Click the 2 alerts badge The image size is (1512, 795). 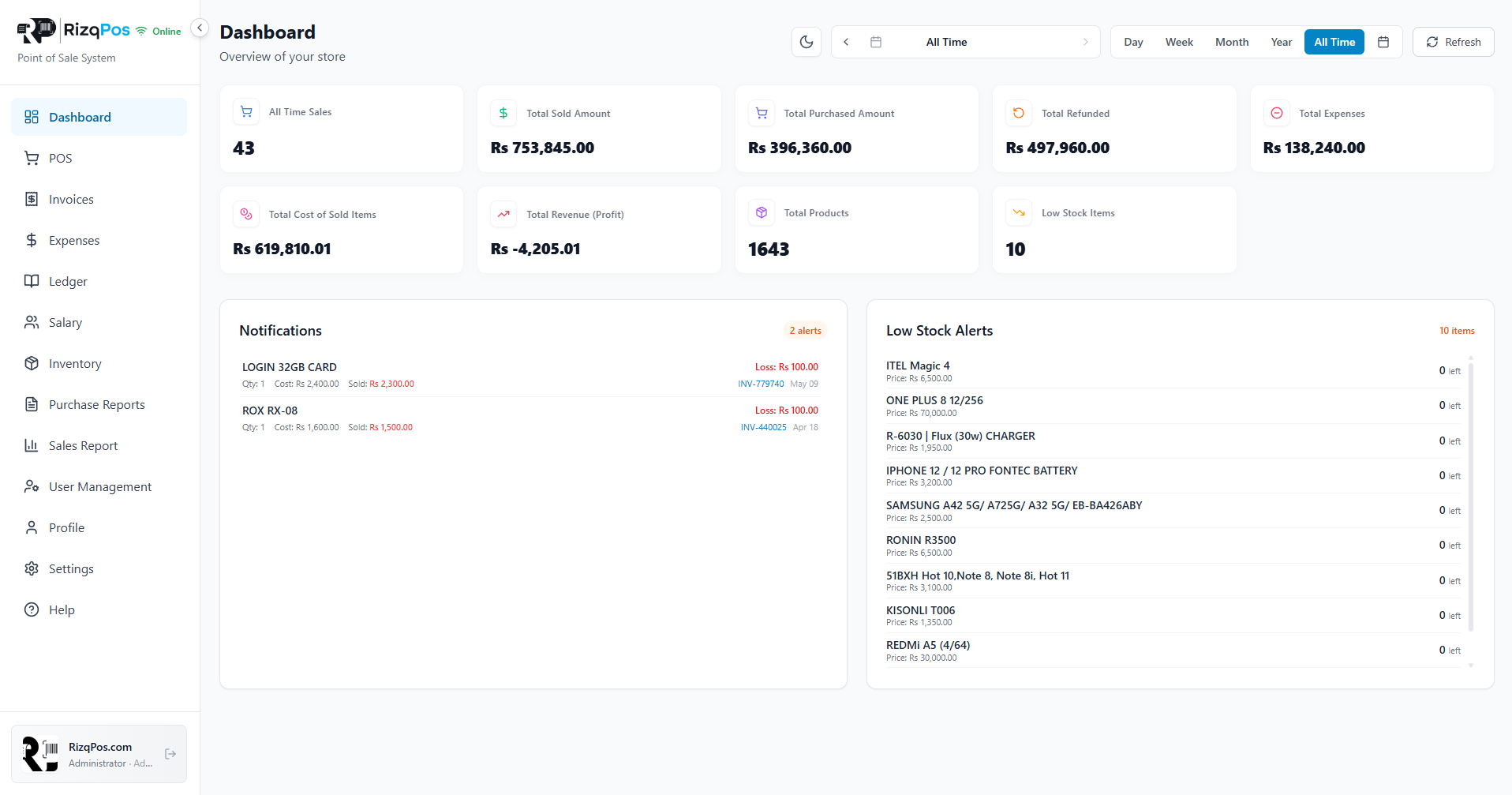click(805, 331)
